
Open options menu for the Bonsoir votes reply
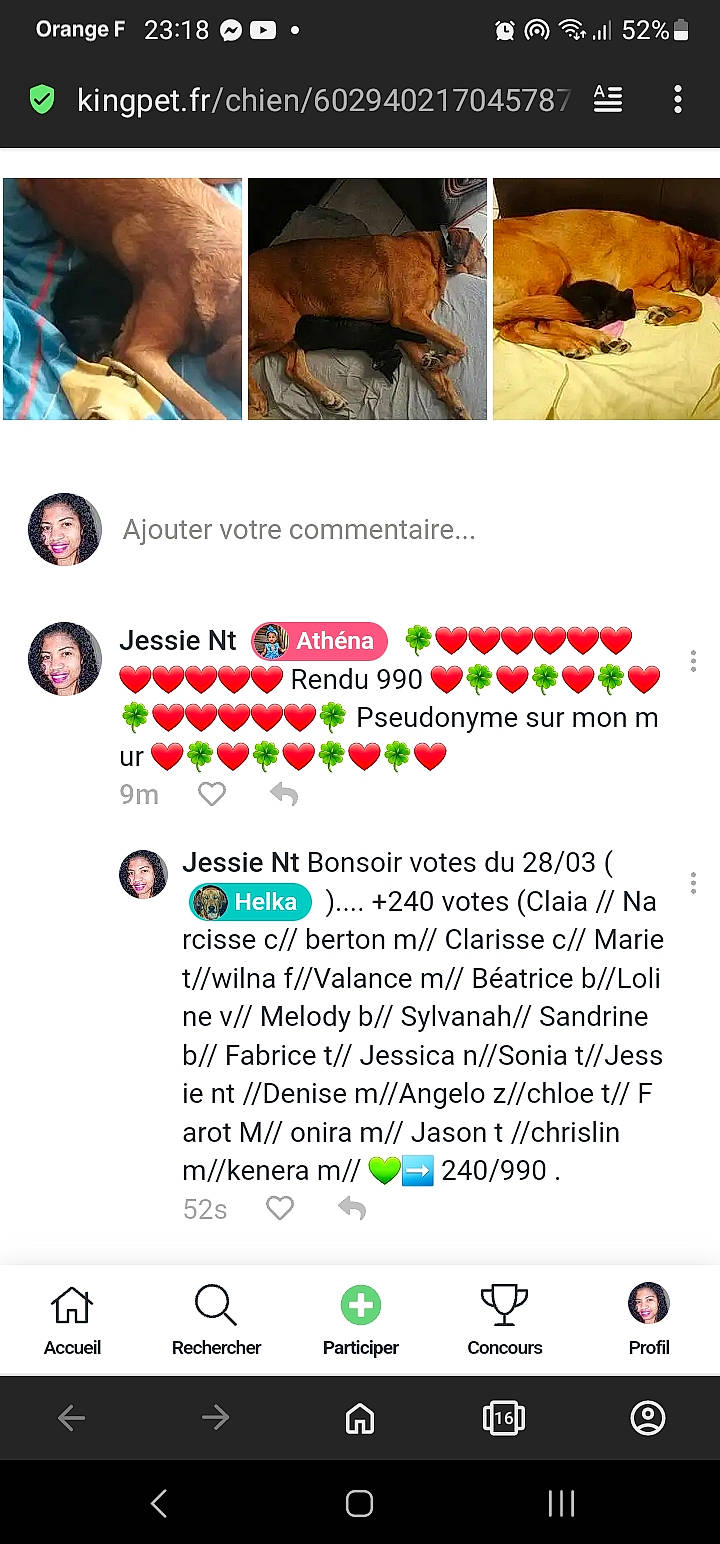pos(693,883)
